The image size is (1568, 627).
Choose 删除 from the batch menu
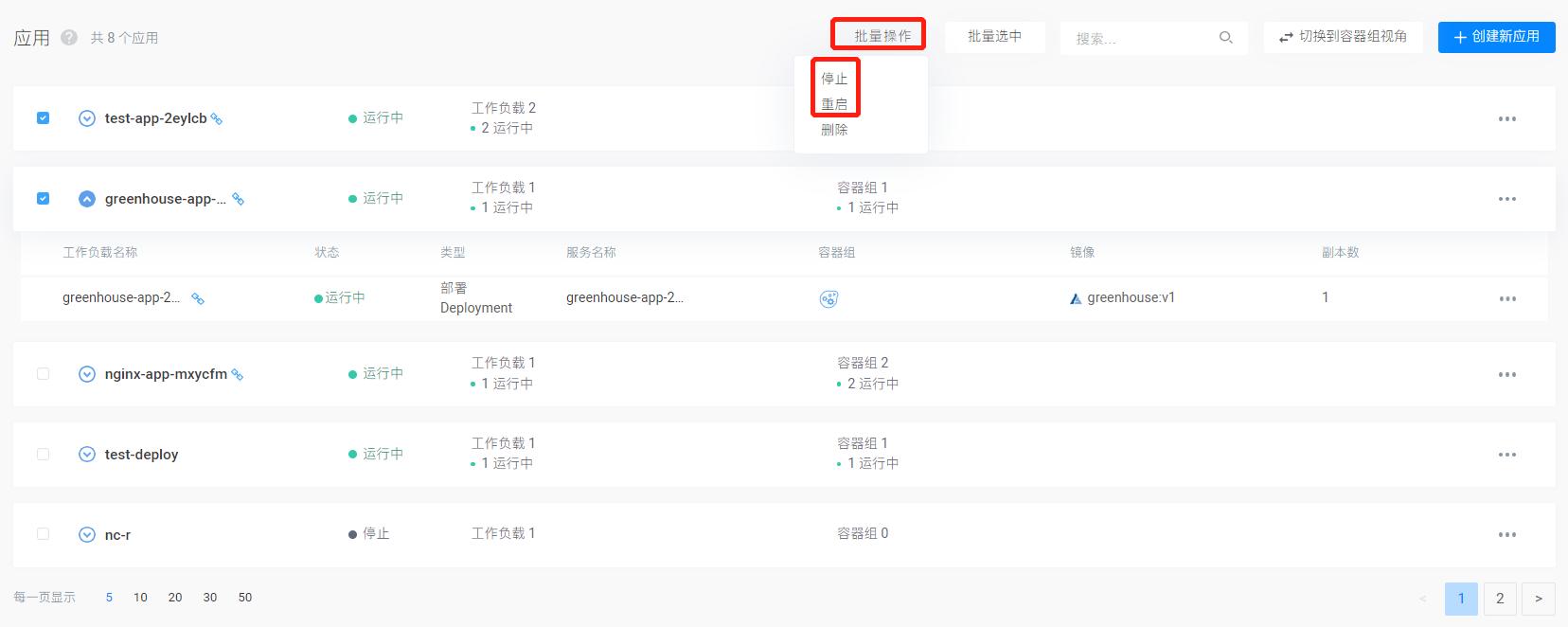tap(834, 130)
